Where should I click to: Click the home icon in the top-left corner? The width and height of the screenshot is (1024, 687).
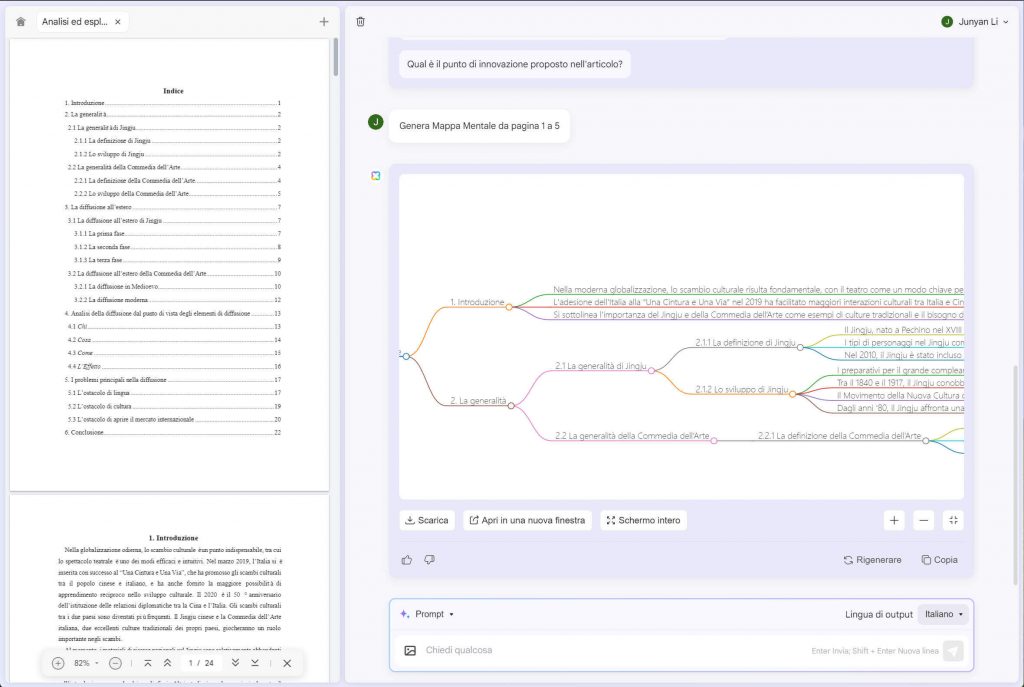pyautogui.click(x=19, y=20)
